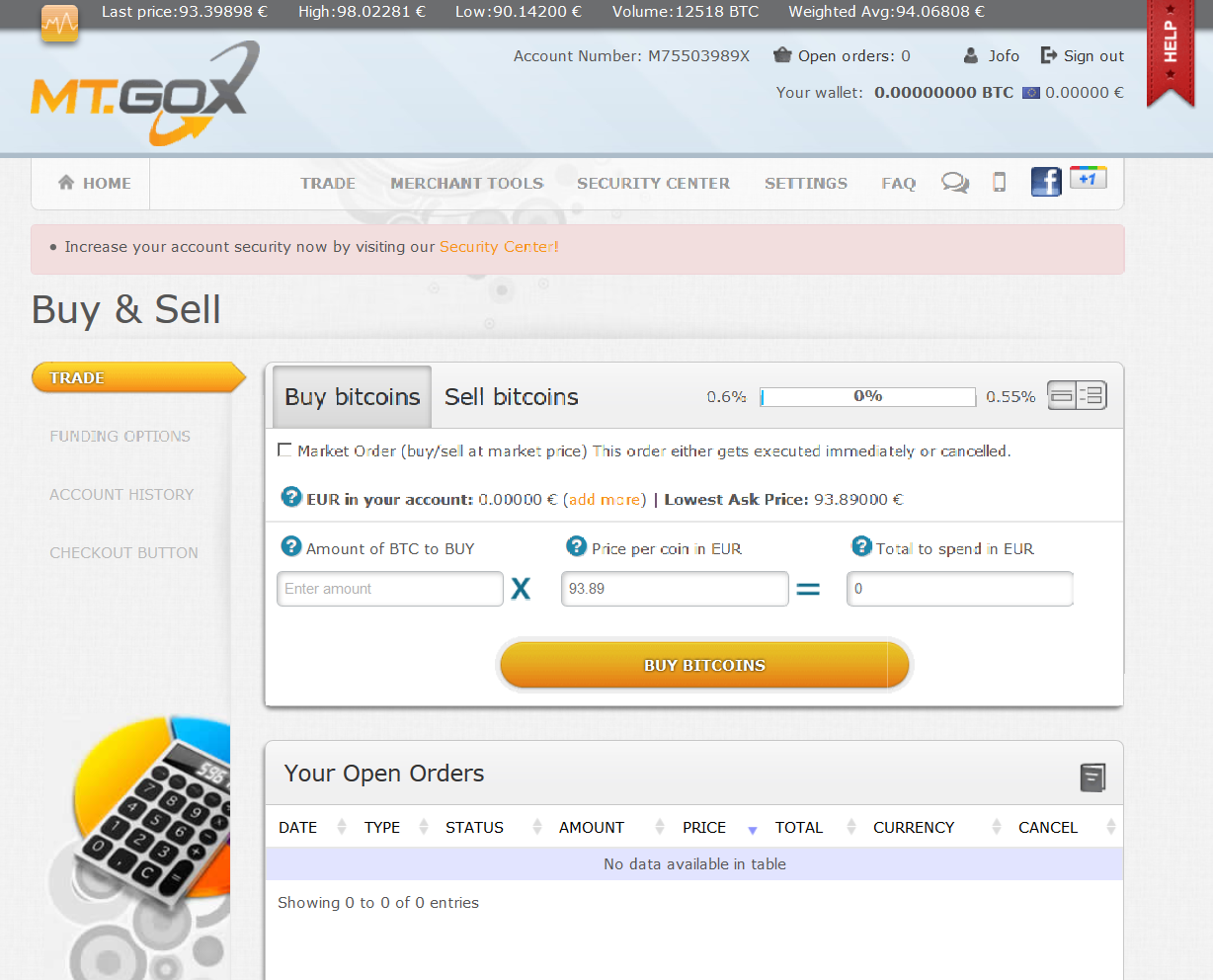Switch to the Buy bitcoins tab
The image size is (1213, 980).
coord(353,396)
